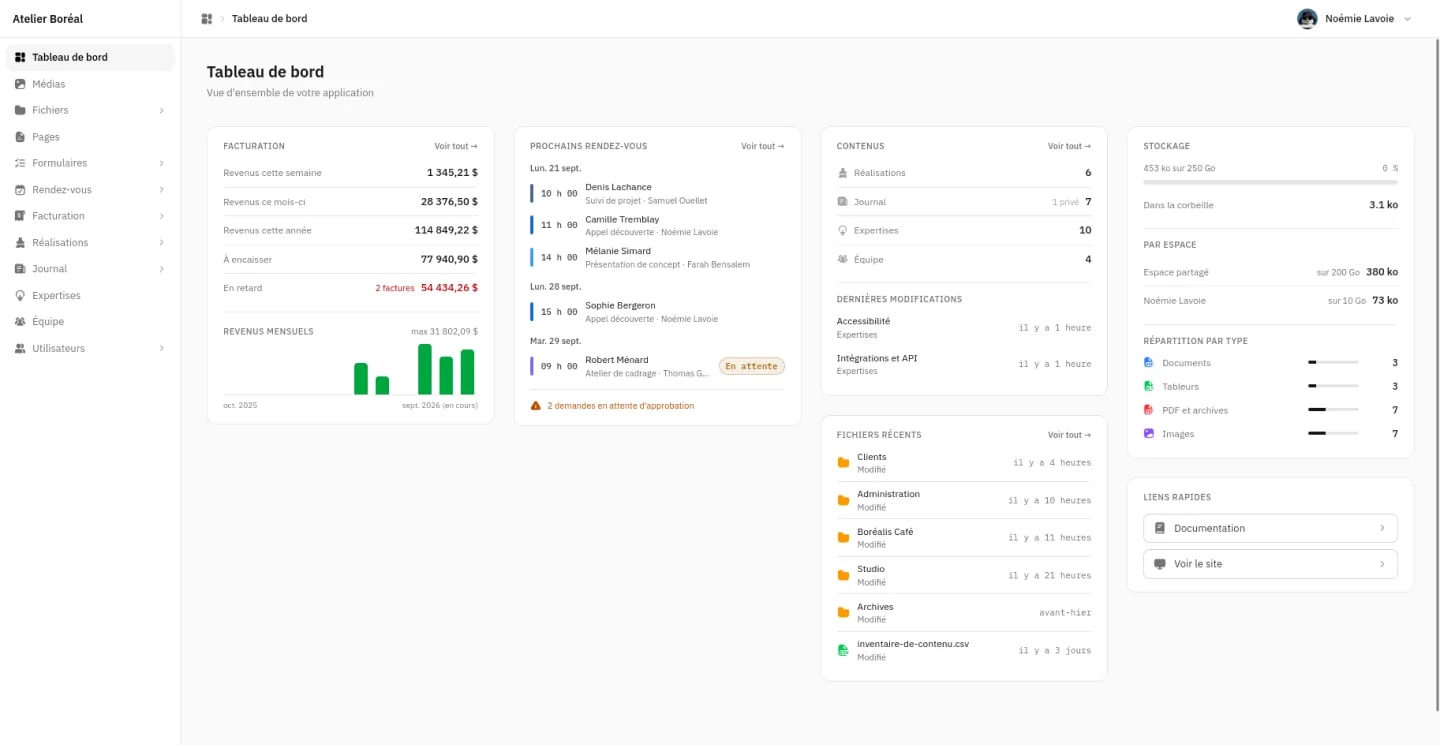Click the storage usage progress bar
This screenshot has height=745, width=1440.
click(1270, 182)
